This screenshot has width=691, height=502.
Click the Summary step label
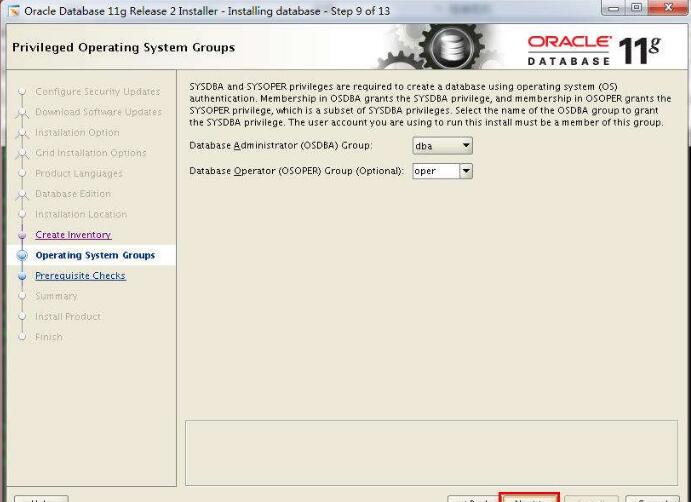56,296
